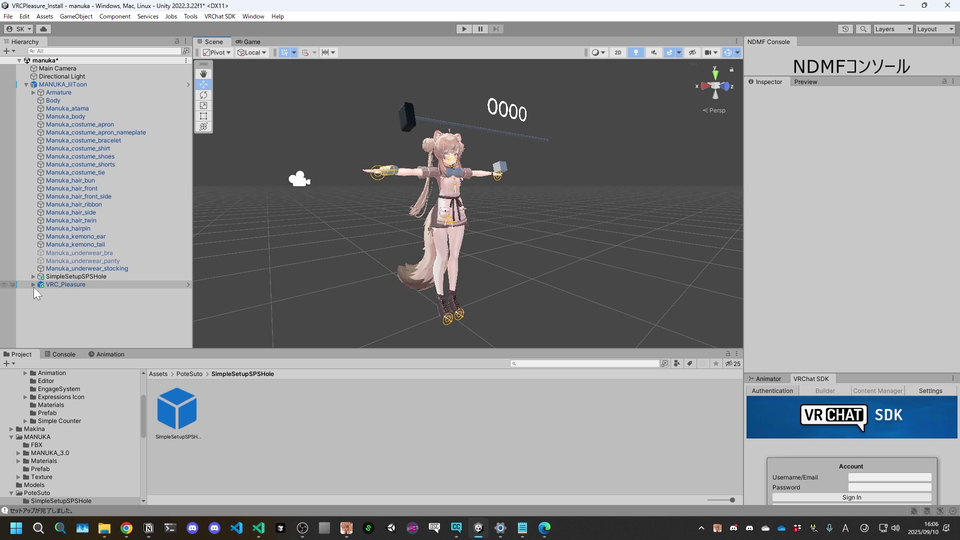Open Windows Start button on taskbar

click(16, 528)
